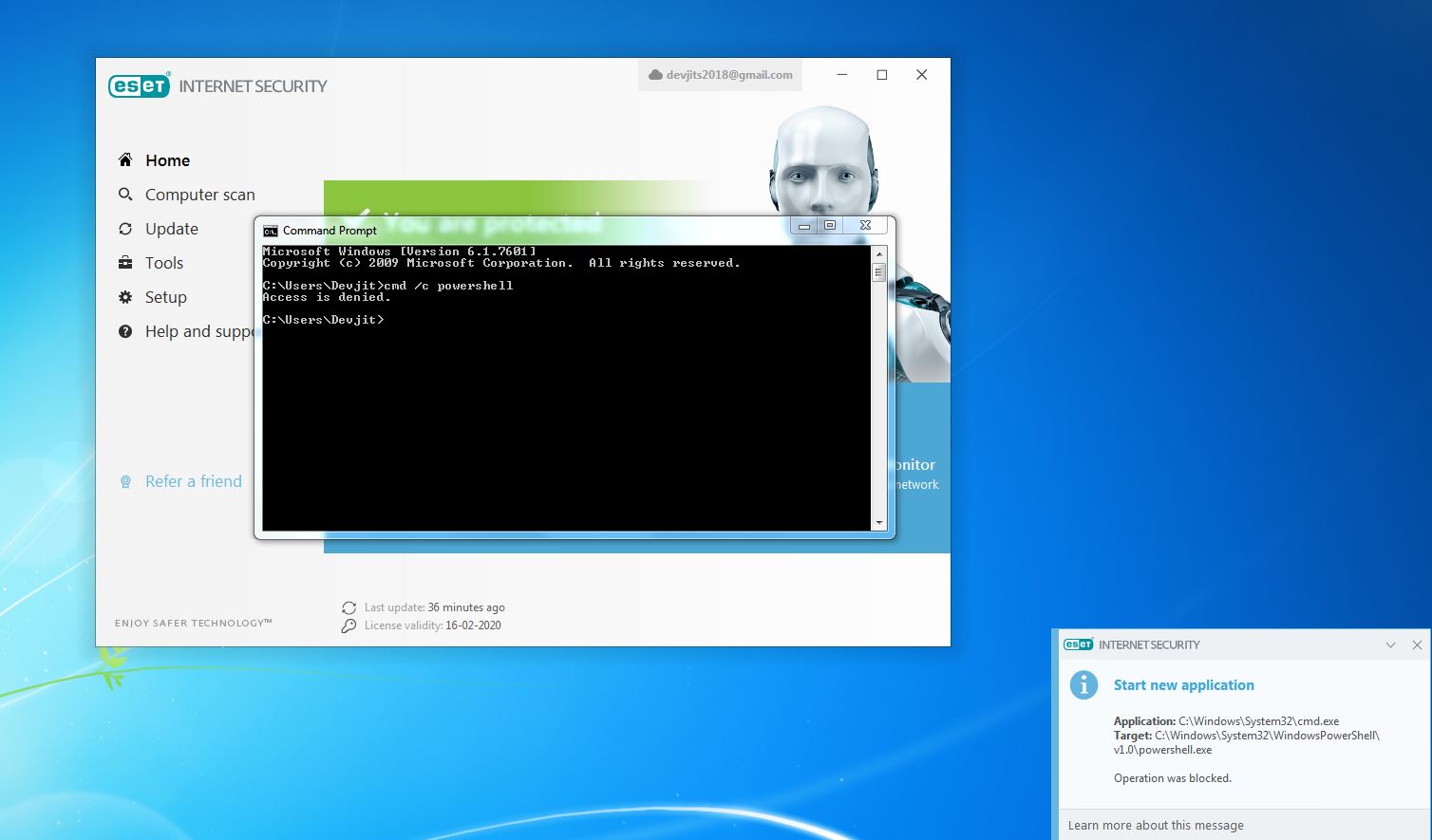
Task: Click the Tools briefcase icon
Action: click(x=125, y=262)
